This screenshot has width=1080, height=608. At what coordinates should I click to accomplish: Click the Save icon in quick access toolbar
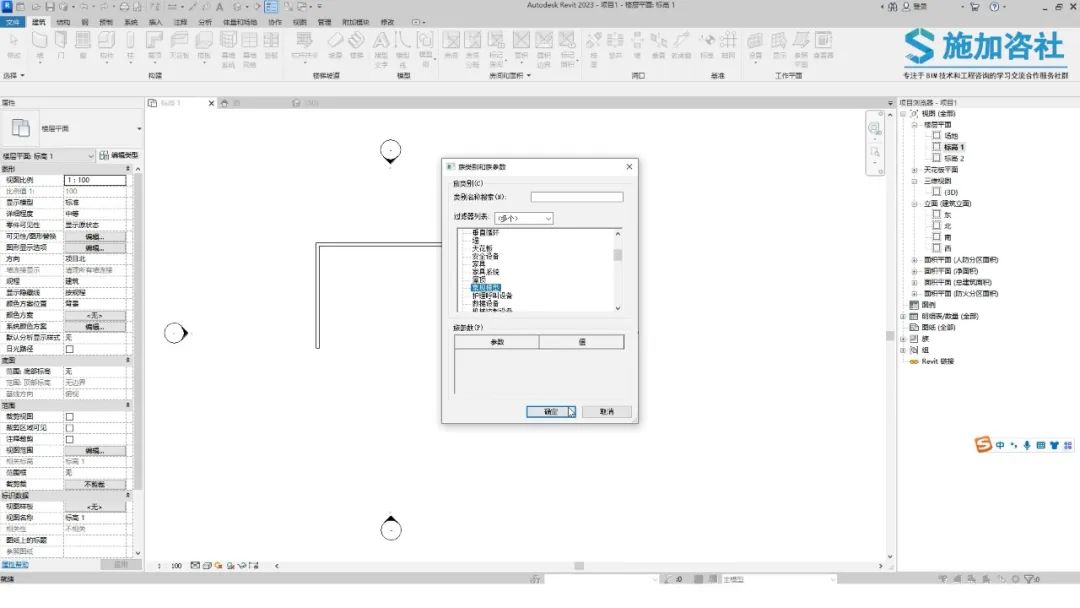click(x=50, y=6)
